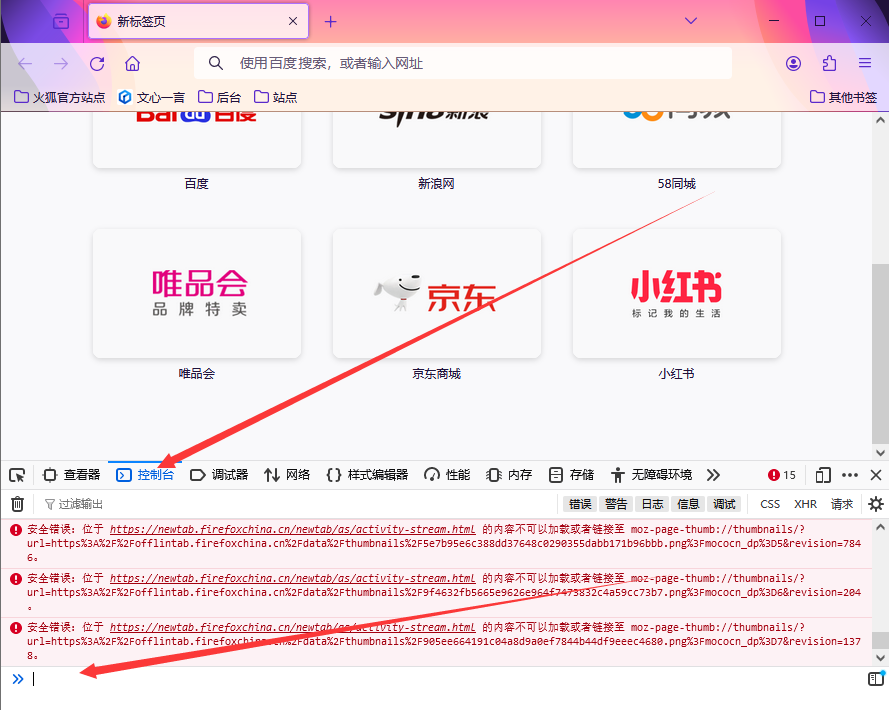Switch to the 调试器 tab

(219, 475)
